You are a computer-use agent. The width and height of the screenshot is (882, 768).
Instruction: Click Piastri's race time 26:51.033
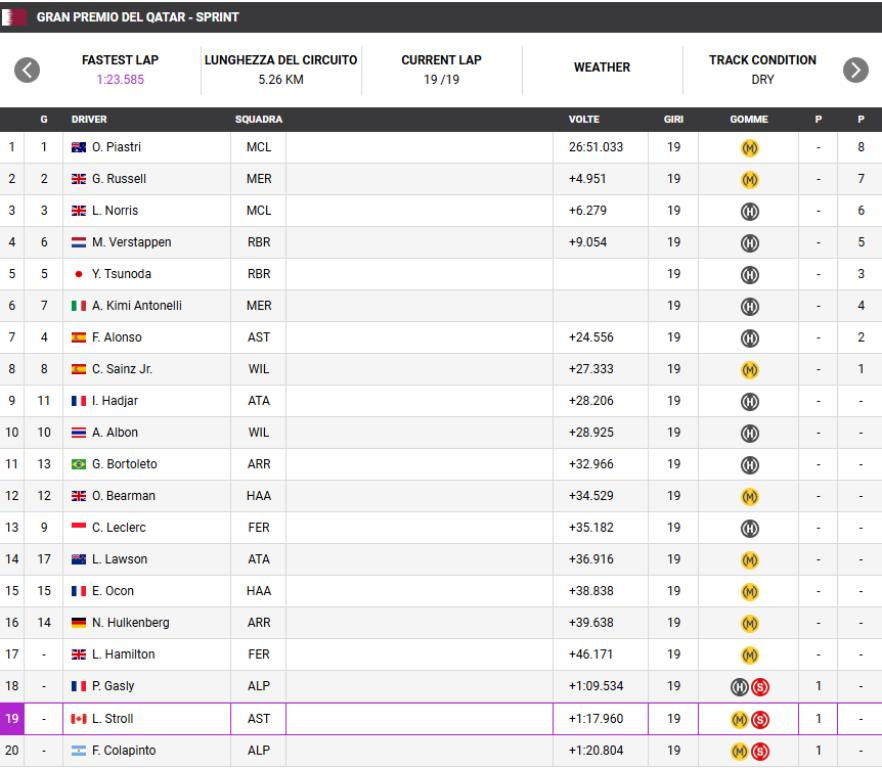pyautogui.click(x=596, y=147)
